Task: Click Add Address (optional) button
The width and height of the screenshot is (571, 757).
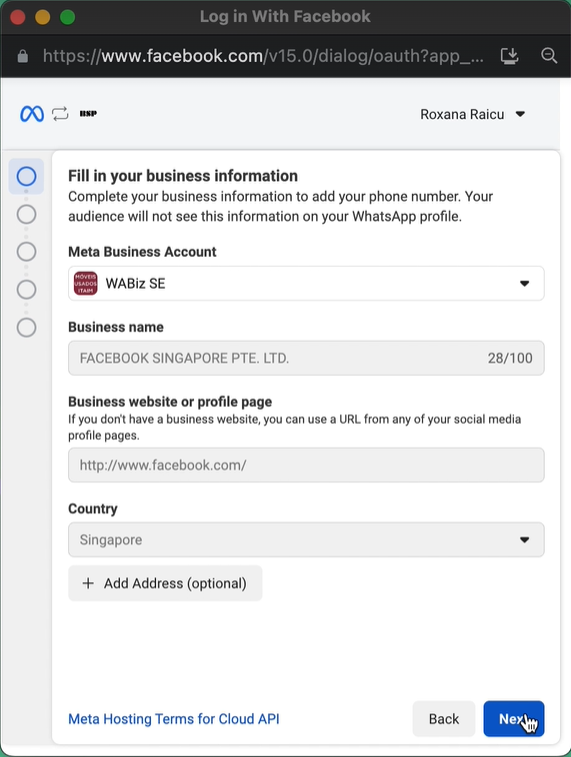Action: [165, 583]
